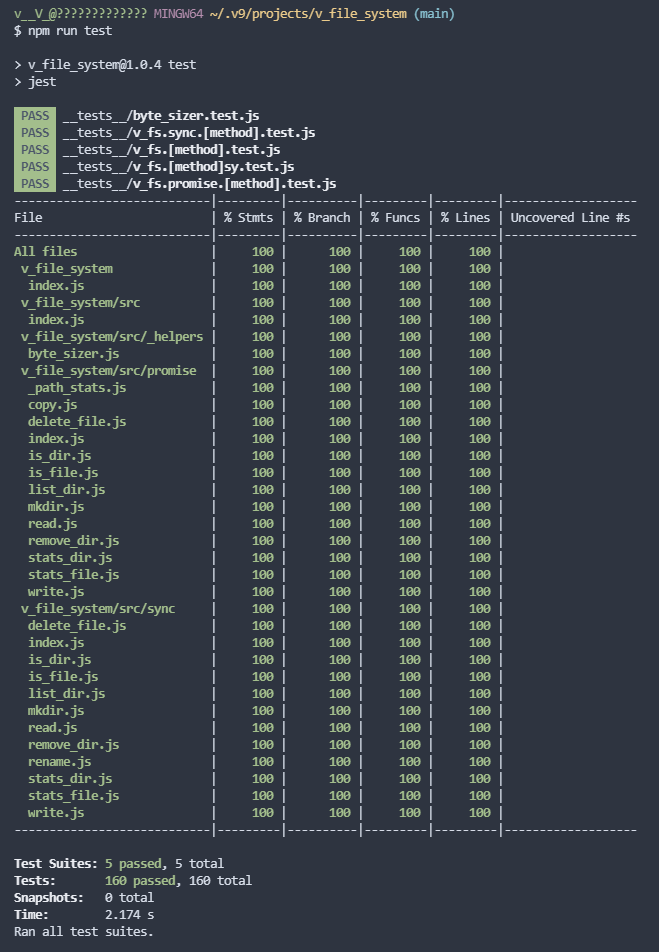Click the 'All files' row label
The image size is (659, 952).
(x=46, y=251)
